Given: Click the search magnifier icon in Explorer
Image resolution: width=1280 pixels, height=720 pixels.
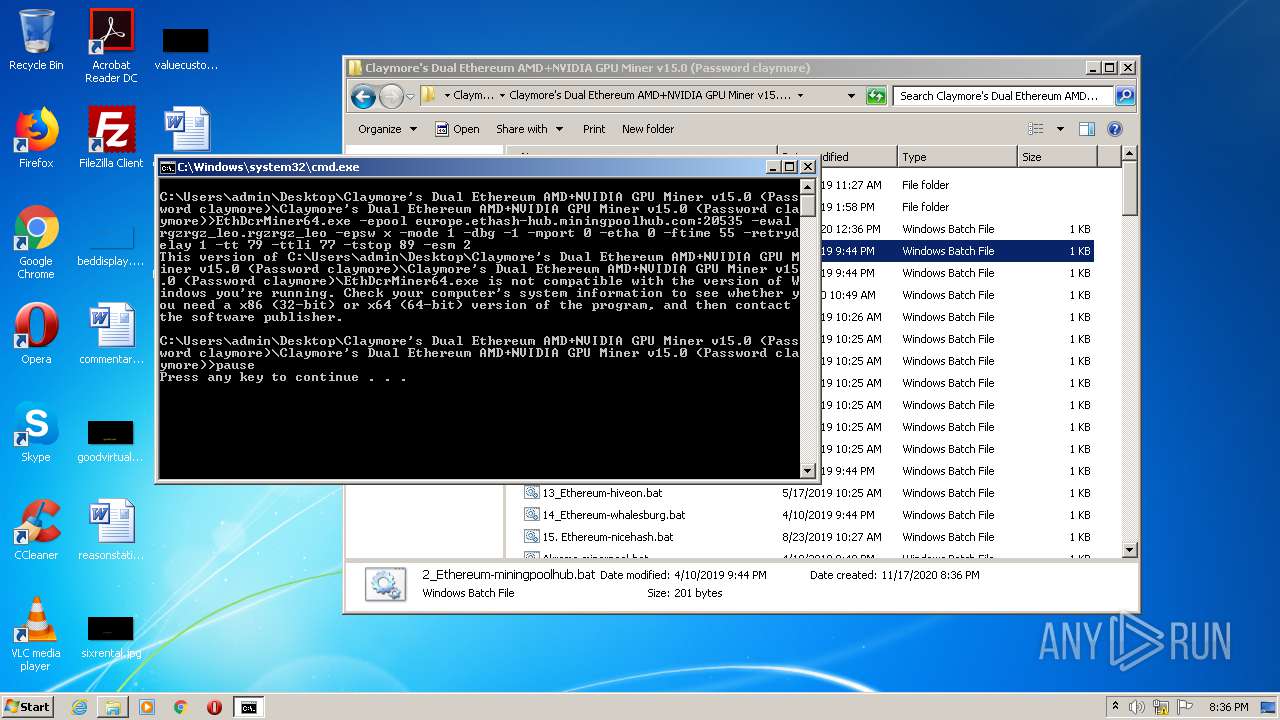Looking at the screenshot, I should tap(1124, 96).
